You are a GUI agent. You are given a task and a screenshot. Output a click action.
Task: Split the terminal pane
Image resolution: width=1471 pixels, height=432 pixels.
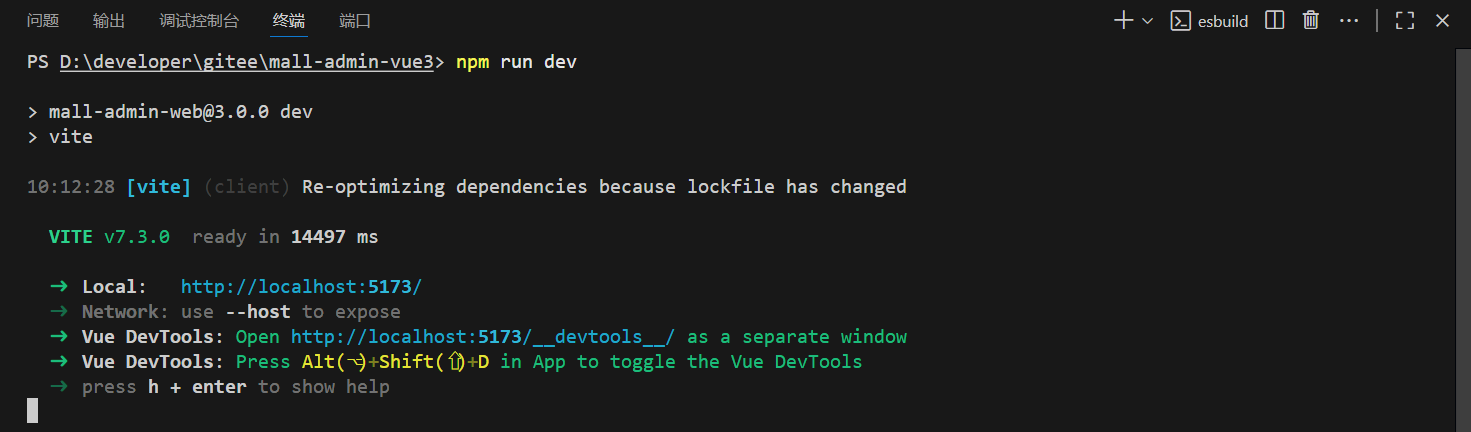(1274, 21)
